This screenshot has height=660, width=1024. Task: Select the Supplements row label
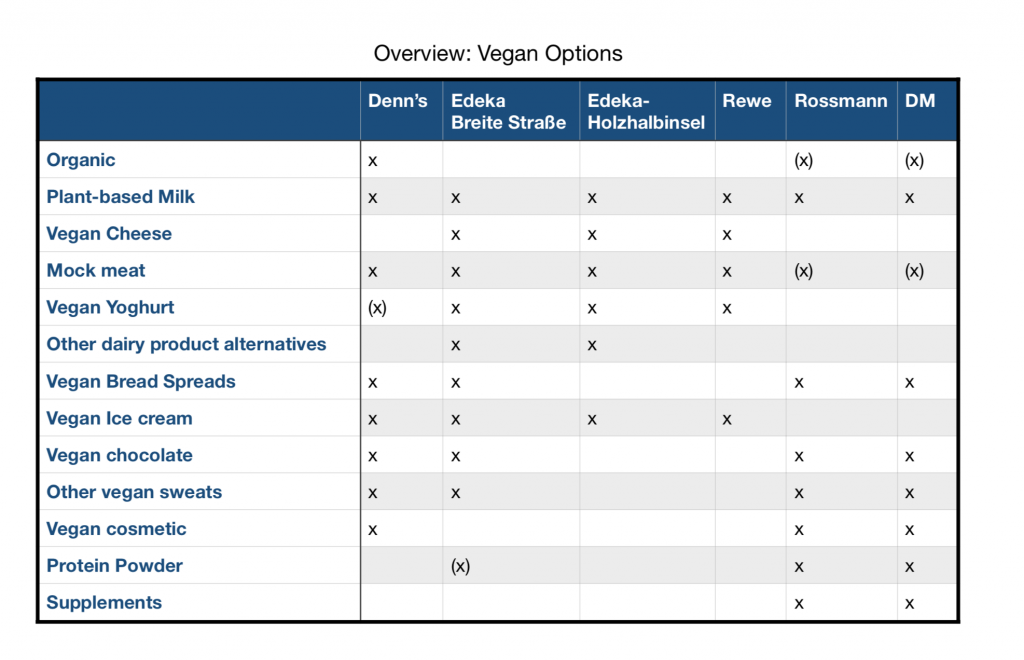pos(104,603)
